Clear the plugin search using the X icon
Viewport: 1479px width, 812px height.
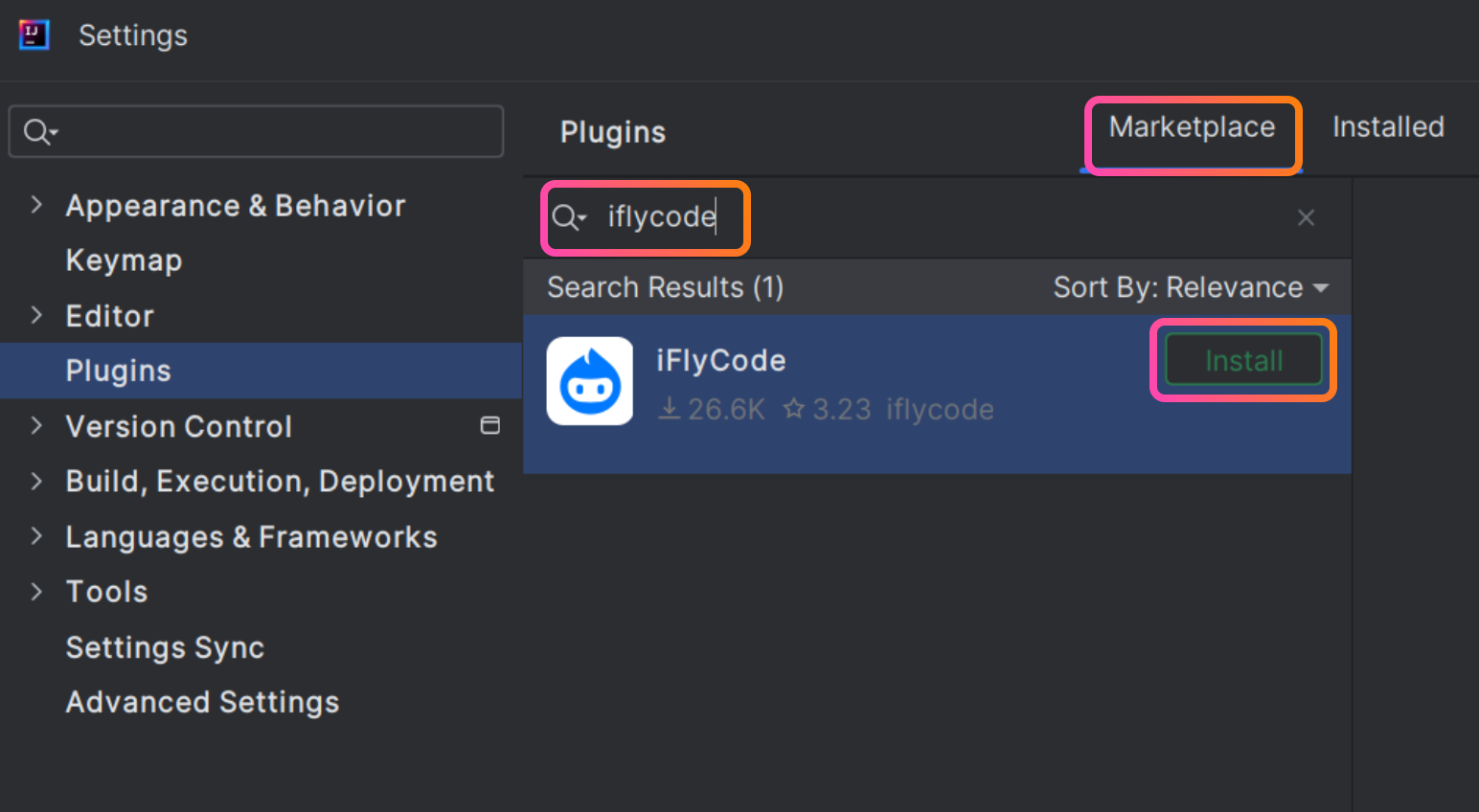(1306, 217)
